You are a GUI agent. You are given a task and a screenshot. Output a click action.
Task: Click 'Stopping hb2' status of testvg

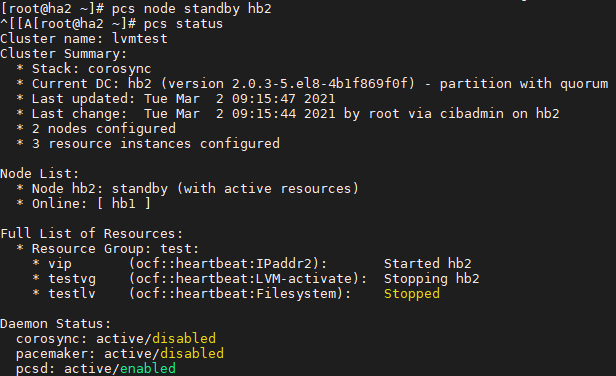(432, 279)
